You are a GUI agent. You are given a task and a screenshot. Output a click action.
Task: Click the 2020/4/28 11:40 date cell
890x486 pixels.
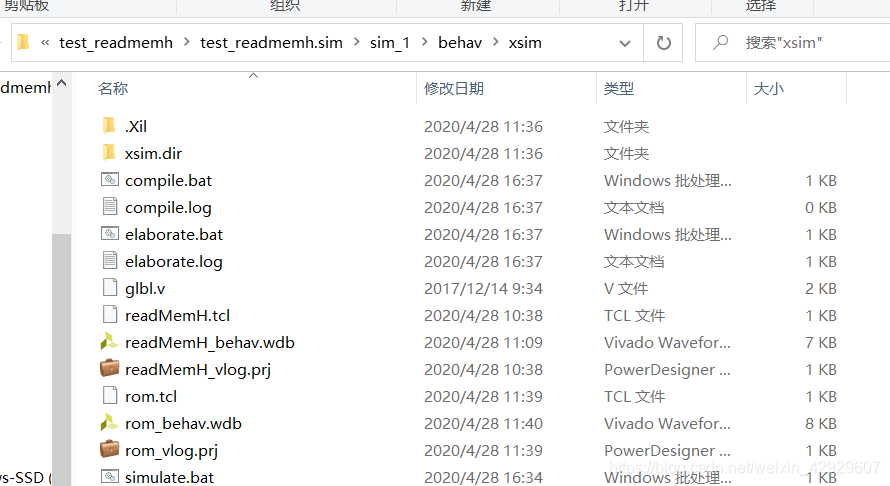click(x=483, y=424)
